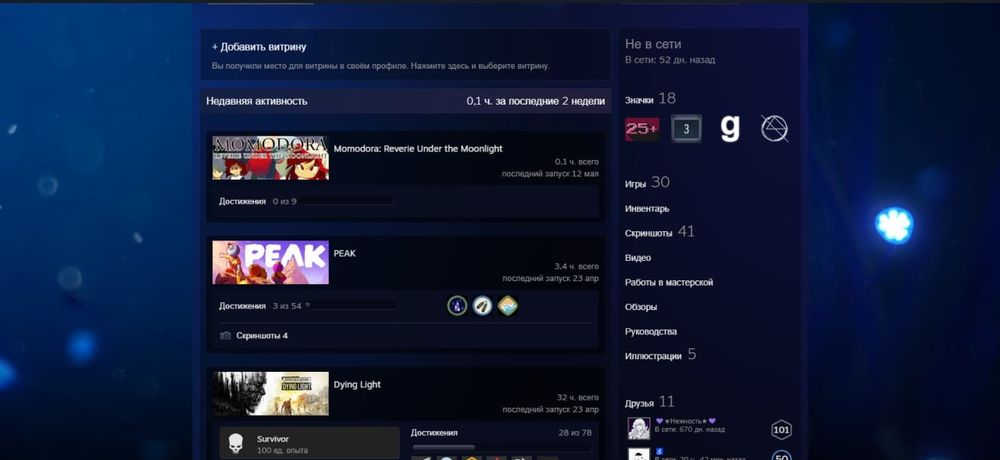Click the Недавняя активность header
This screenshot has width=1000, height=460.
[x=256, y=101]
